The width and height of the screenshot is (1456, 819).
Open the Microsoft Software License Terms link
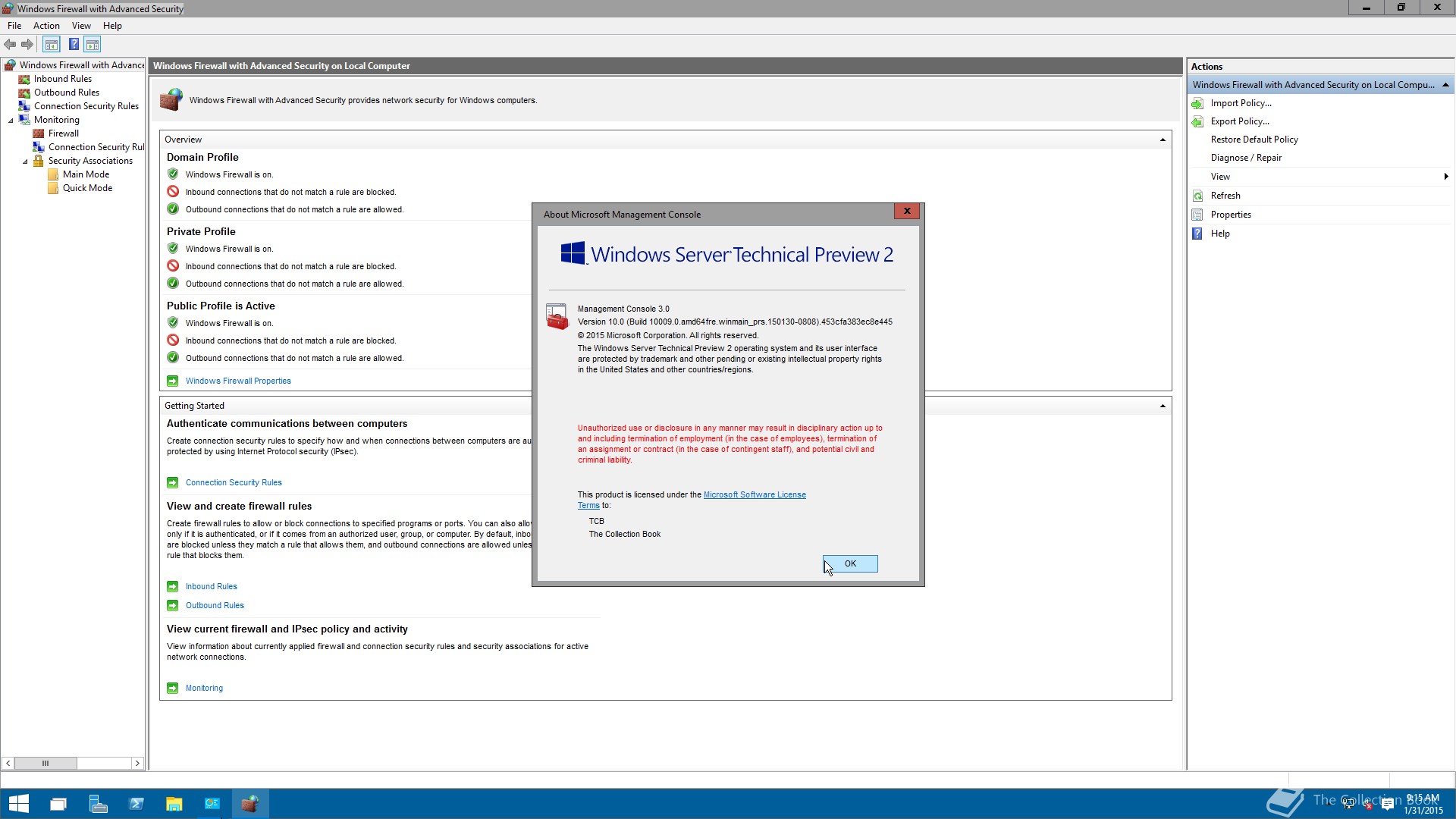click(x=755, y=494)
